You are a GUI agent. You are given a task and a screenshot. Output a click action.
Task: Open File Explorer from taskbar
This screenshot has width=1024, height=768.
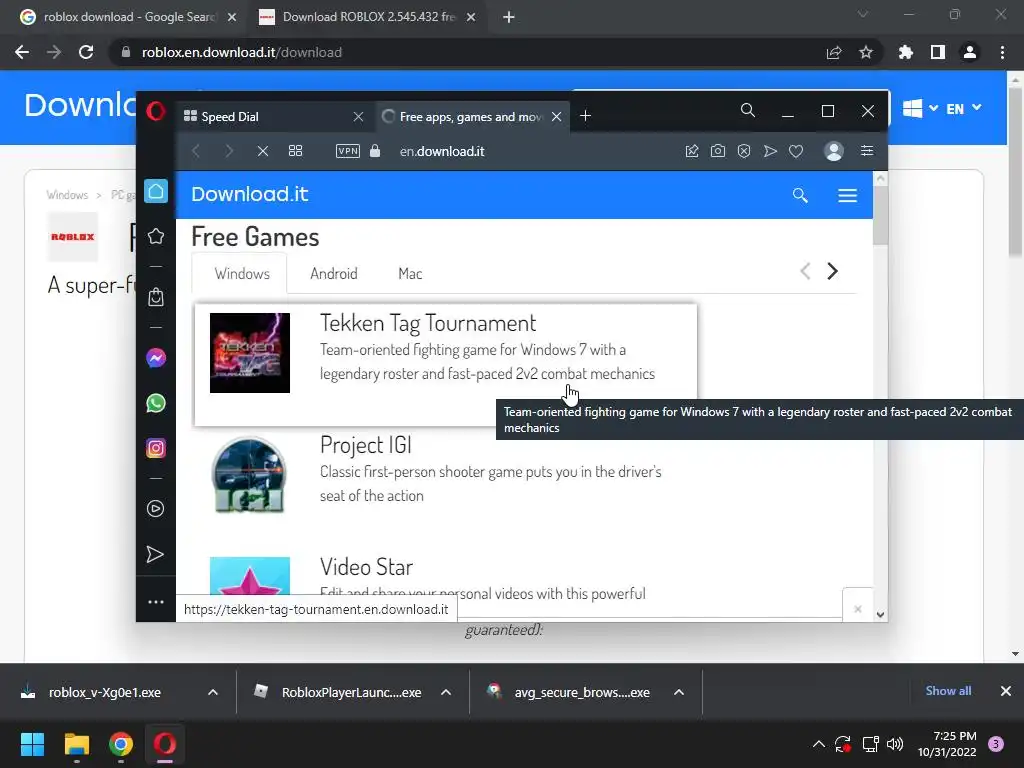76,744
